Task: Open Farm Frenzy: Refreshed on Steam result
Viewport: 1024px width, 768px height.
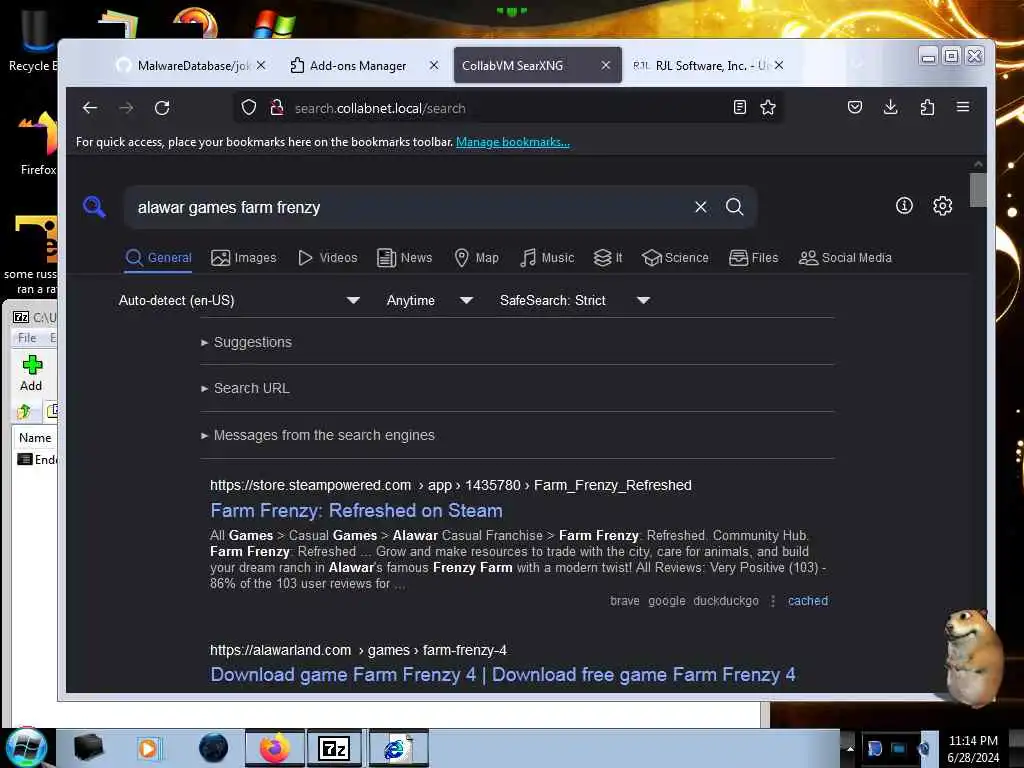Action: tap(357, 511)
